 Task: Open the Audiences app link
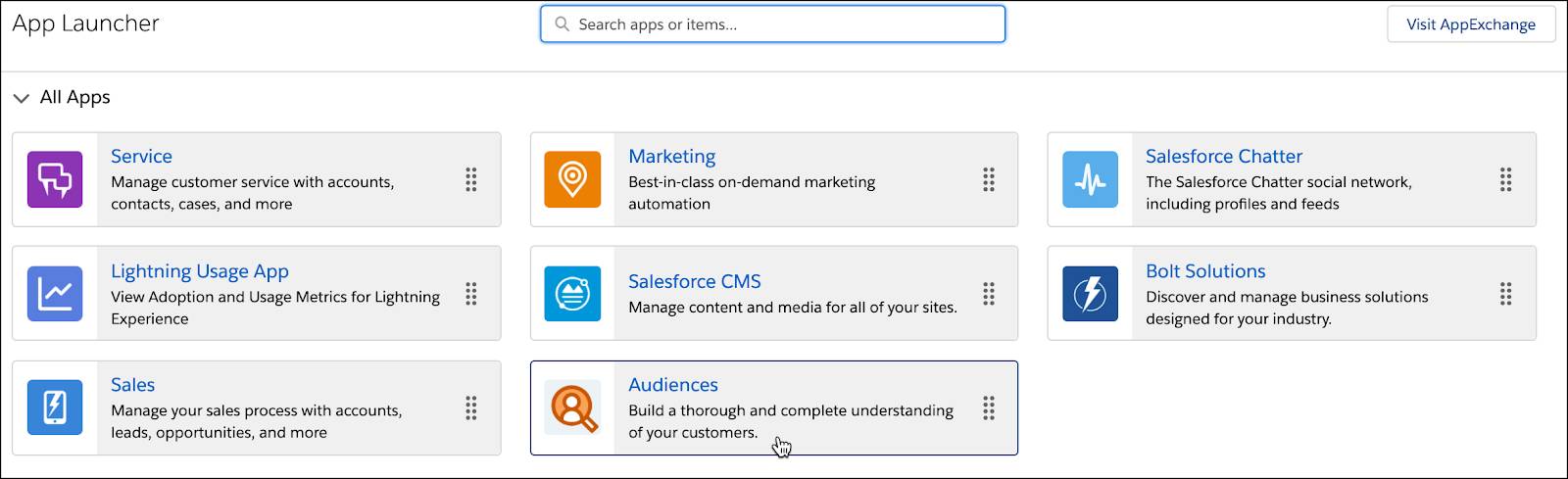(x=673, y=385)
